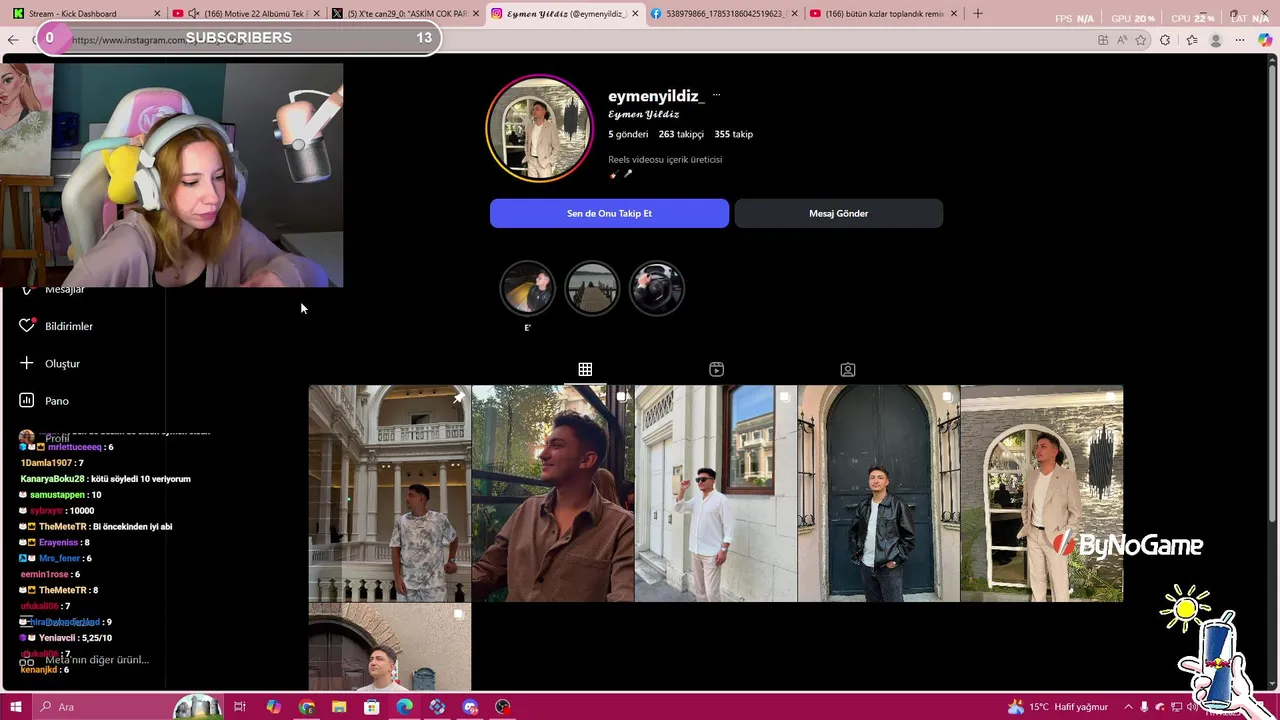Viewport: 1280px width, 720px height.
Task: Click the read aloud icon
Action: [1122, 40]
